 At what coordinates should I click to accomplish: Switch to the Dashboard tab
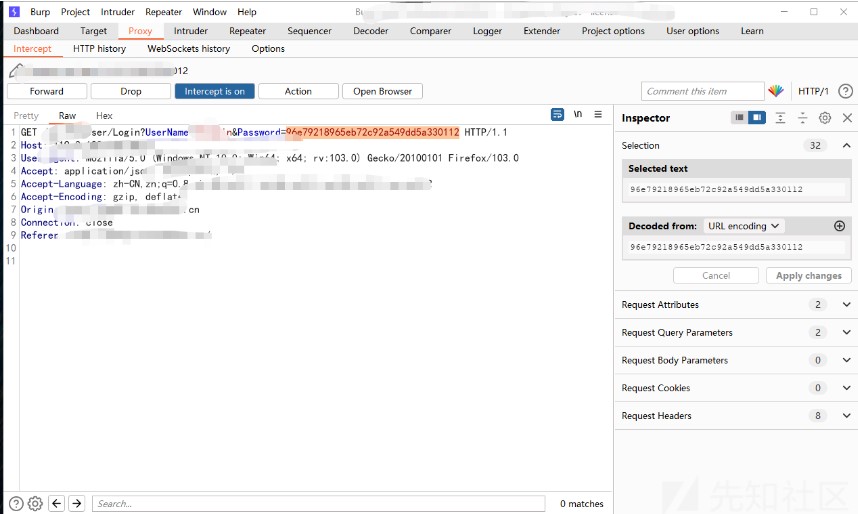[x=36, y=31]
